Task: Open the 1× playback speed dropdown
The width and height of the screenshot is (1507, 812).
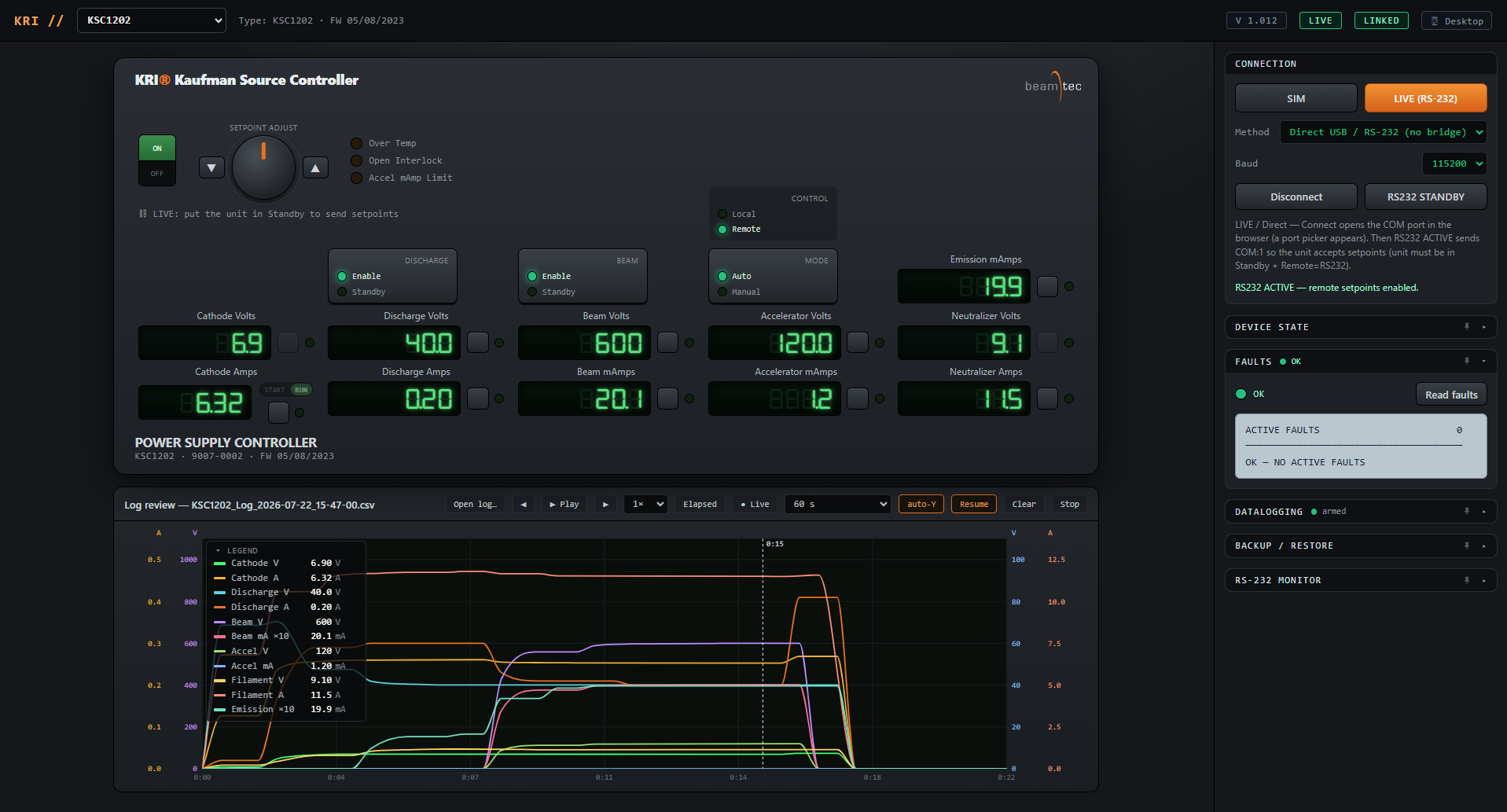Action: tap(645, 504)
